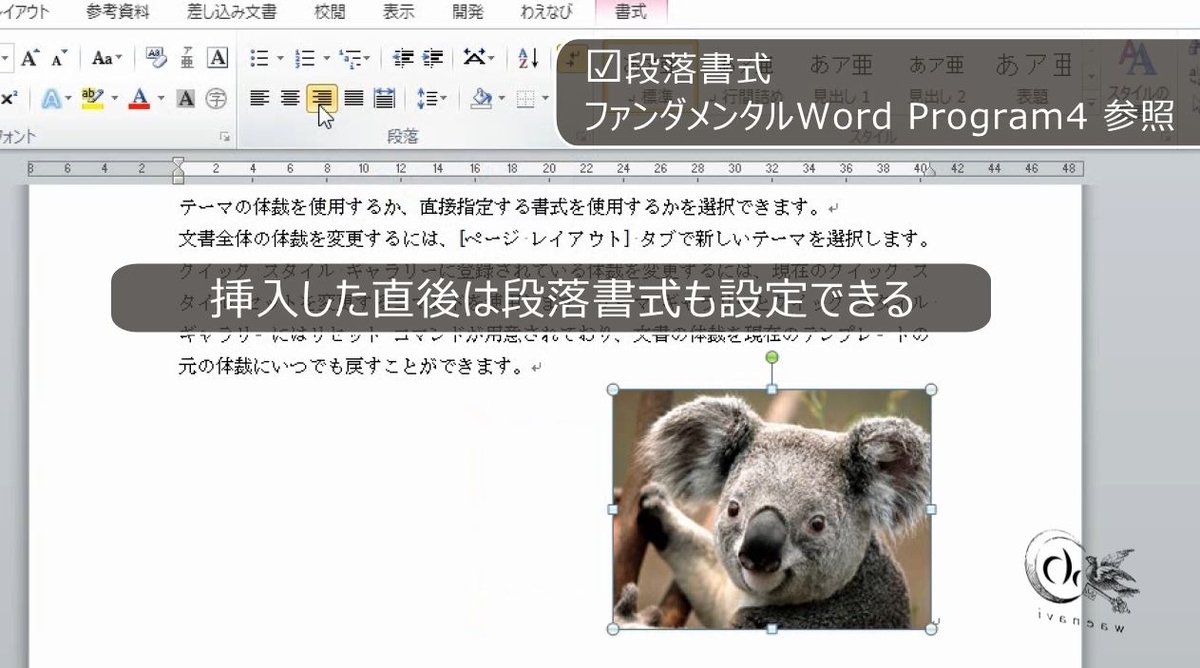Click the picture's right middle sizing handle

point(931,509)
